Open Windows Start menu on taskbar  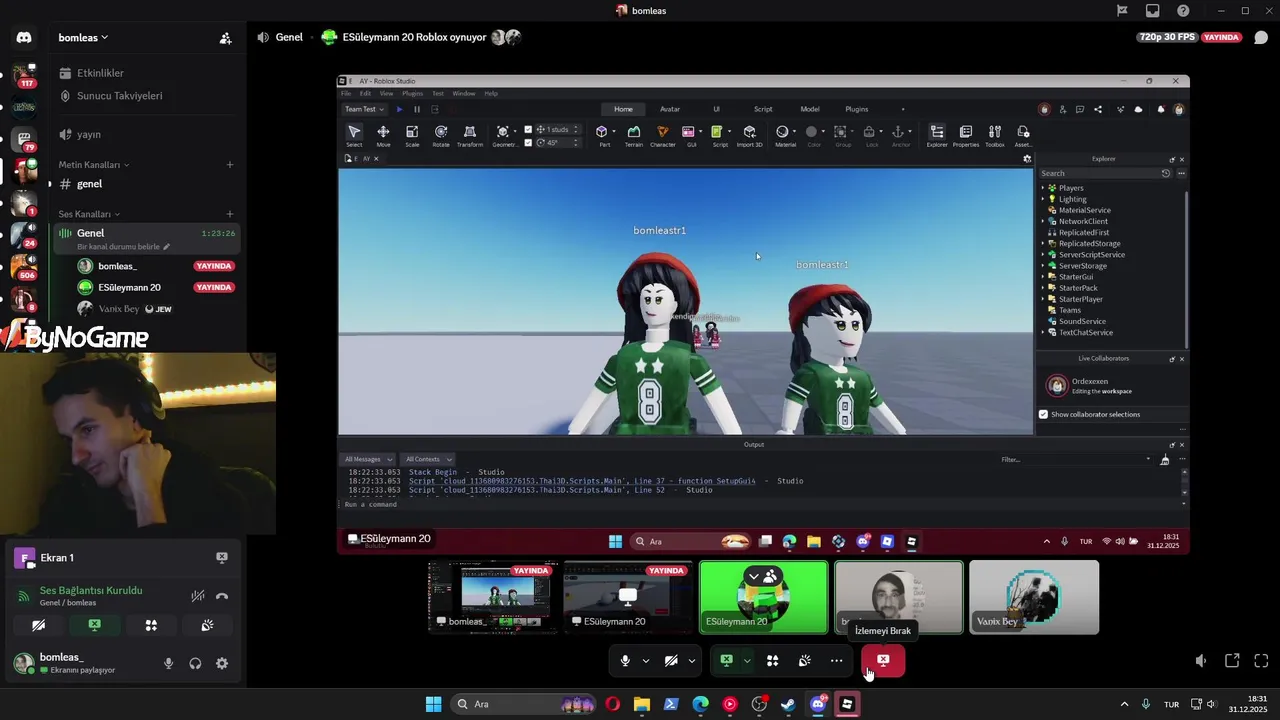(x=433, y=704)
